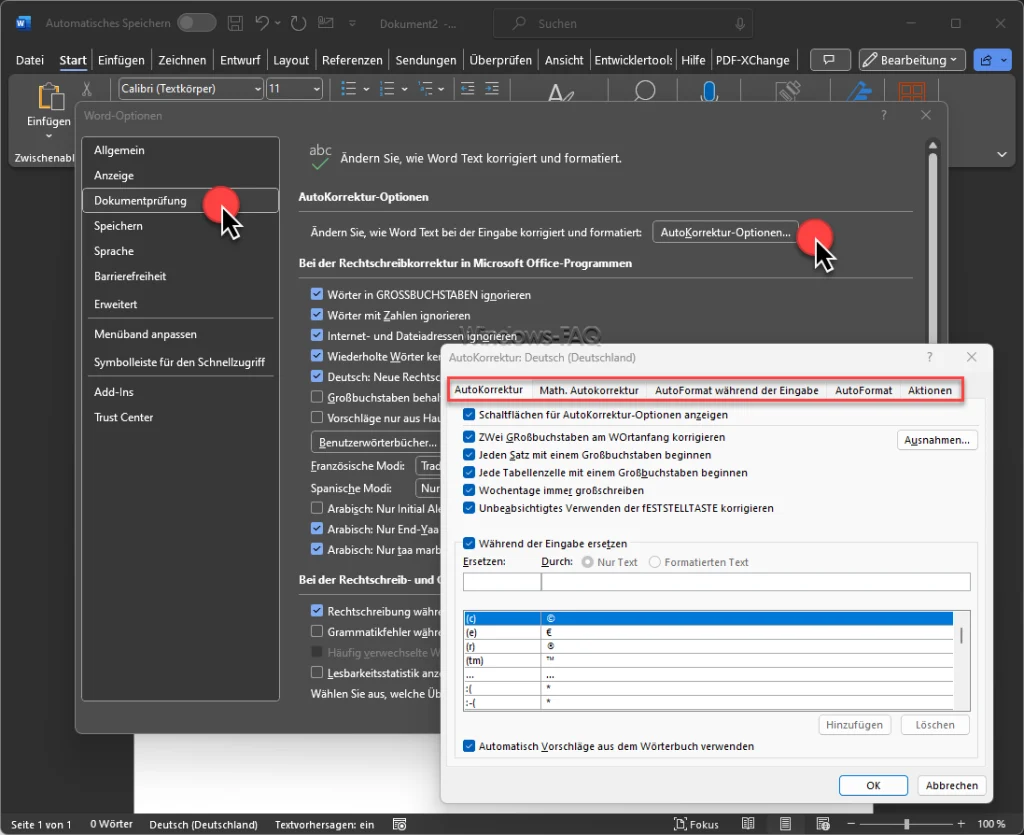Click the microphone icon in search box

pyautogui.click(x=739, y=23)
